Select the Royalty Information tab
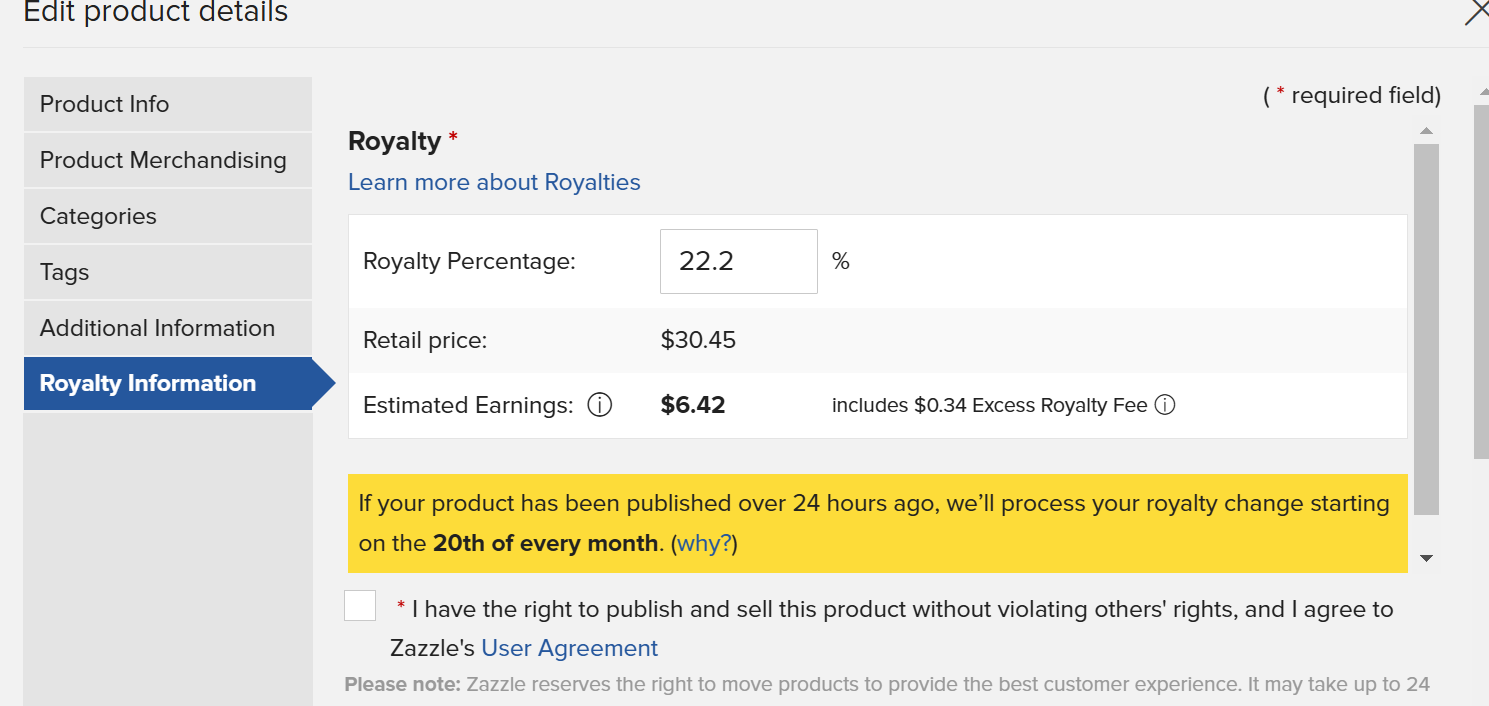Screen dimensions: 1489x706 [168, 384]
